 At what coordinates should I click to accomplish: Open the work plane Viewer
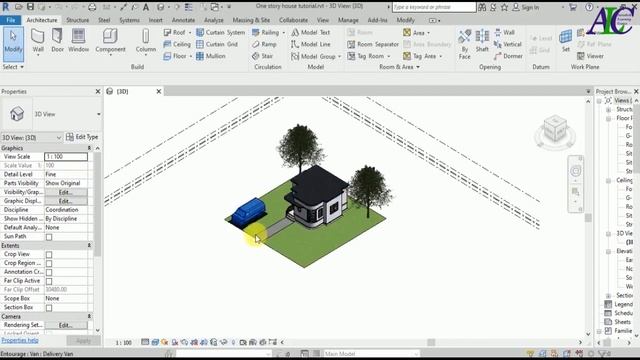pos(590,56)
